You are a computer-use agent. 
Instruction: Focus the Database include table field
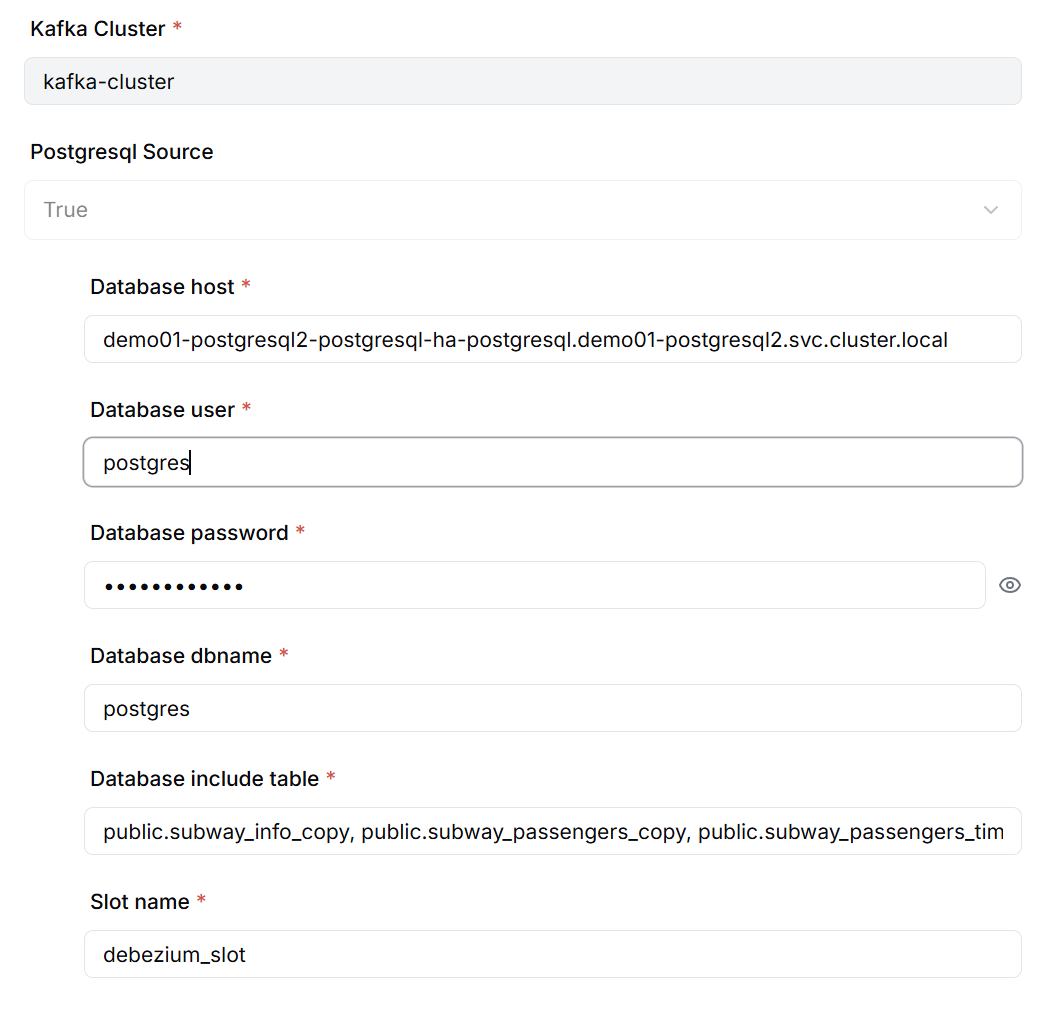click(552, 832)
